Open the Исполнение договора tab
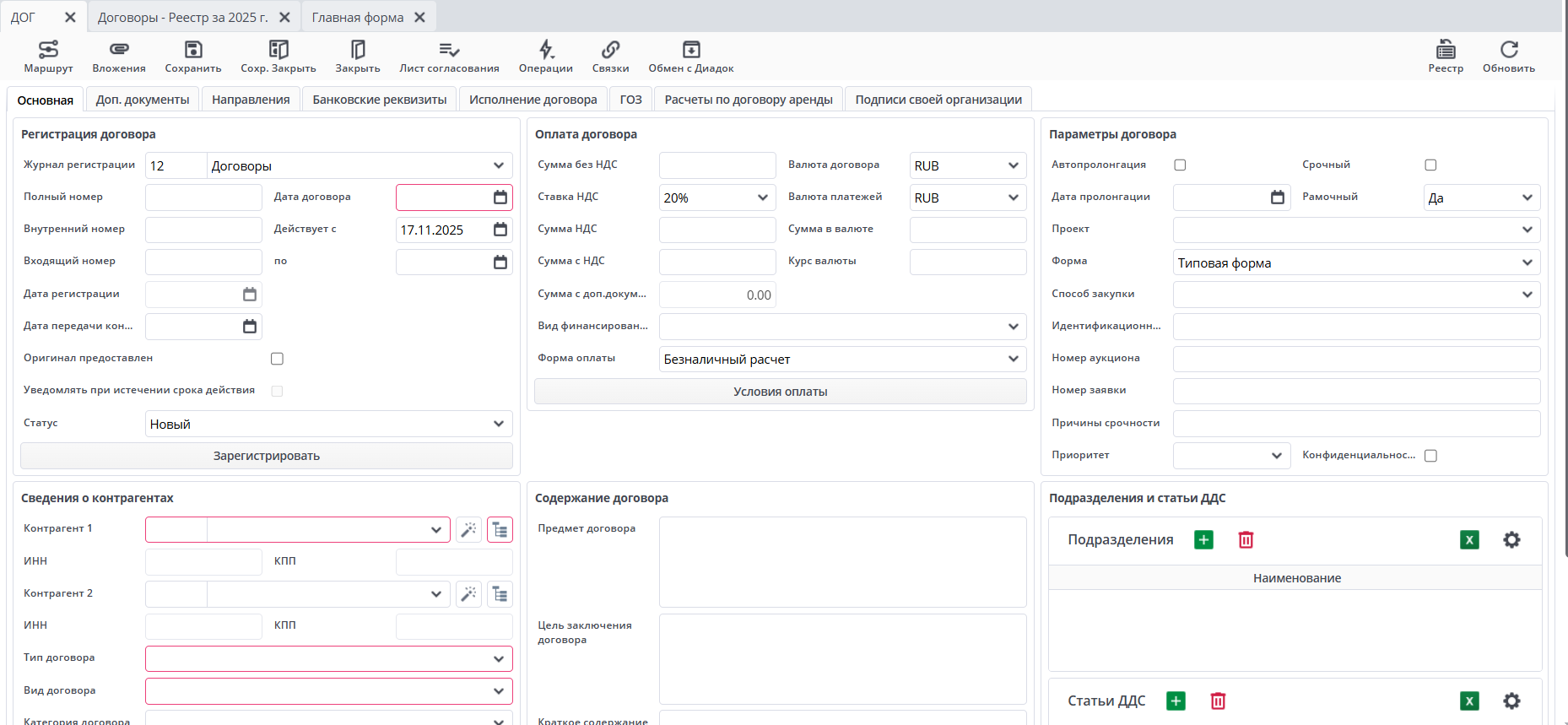The height and width of the screenshot is (725, 1568). coord(533,100)
